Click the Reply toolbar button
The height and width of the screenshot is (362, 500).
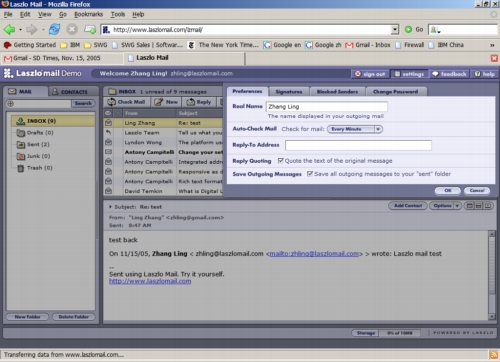point(199,102)
